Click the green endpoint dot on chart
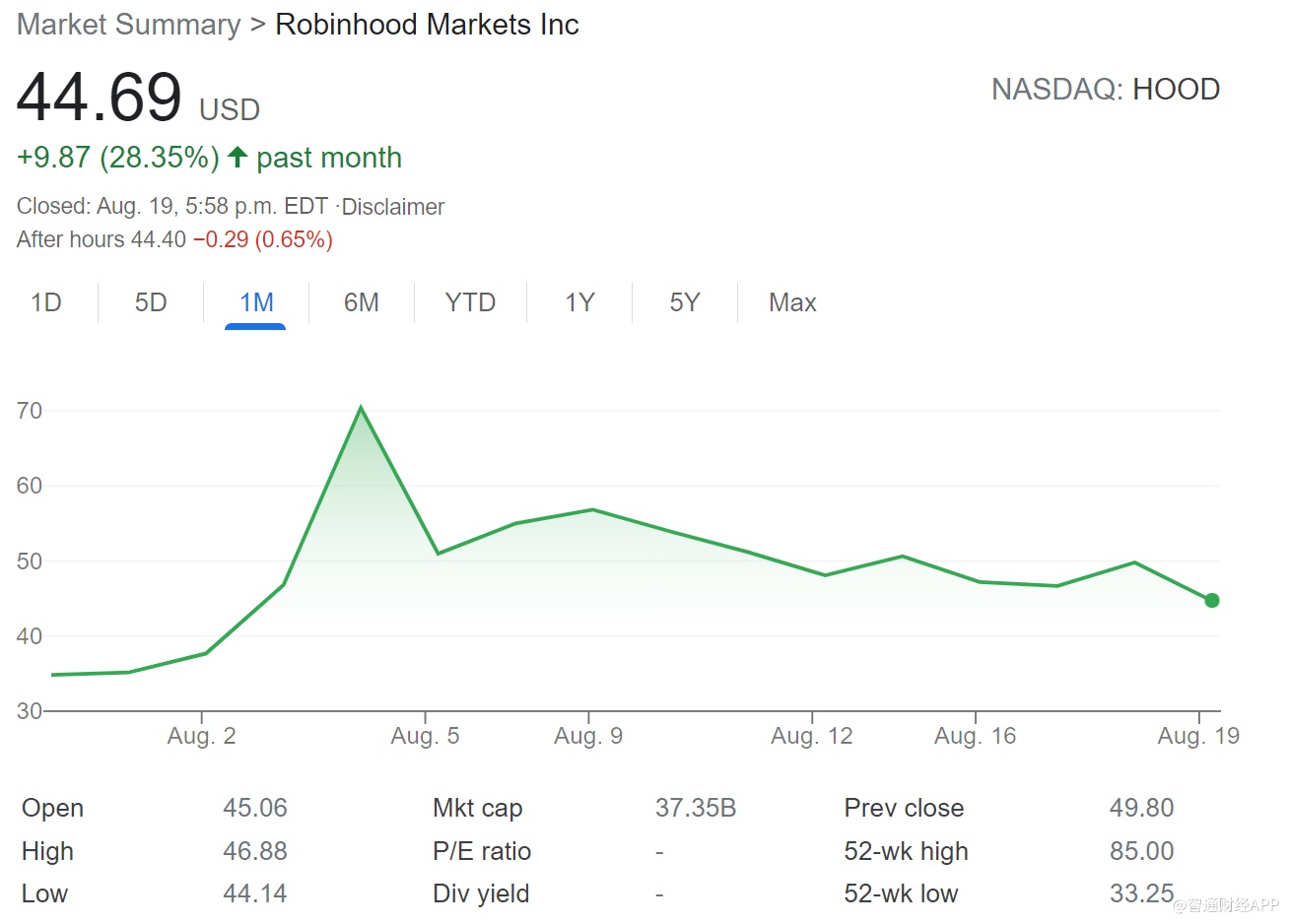This screenshot has width=1289, height=924. coord(1211,600)
